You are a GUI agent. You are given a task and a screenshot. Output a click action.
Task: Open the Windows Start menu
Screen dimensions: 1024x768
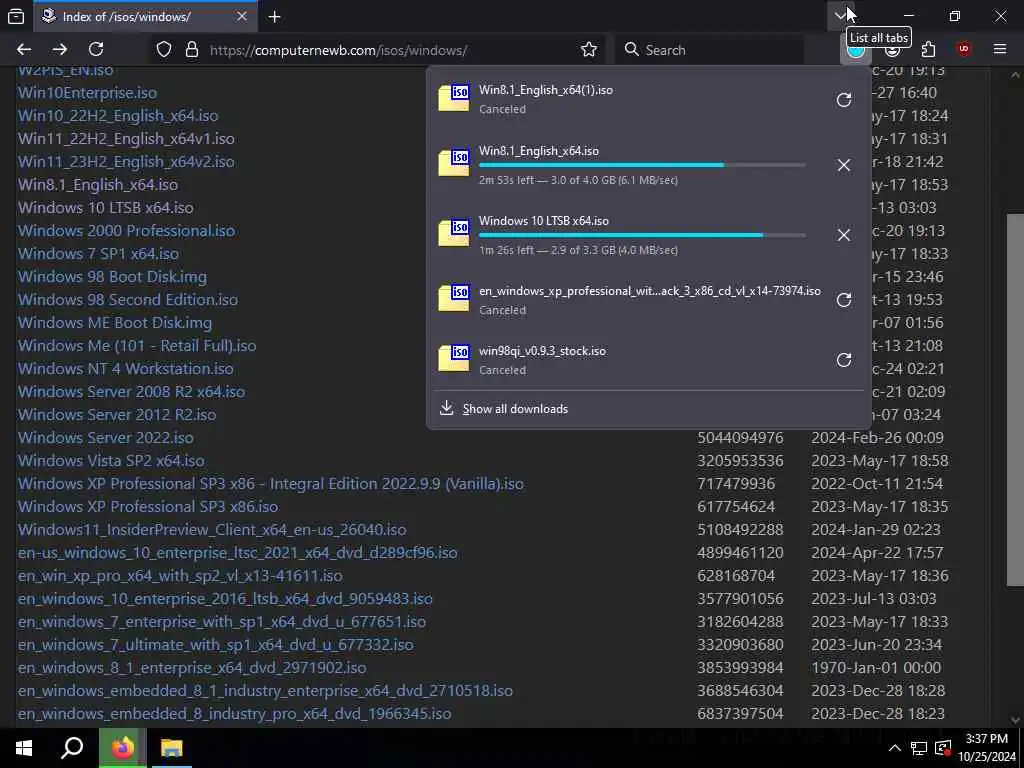click(x=24, y=748)
